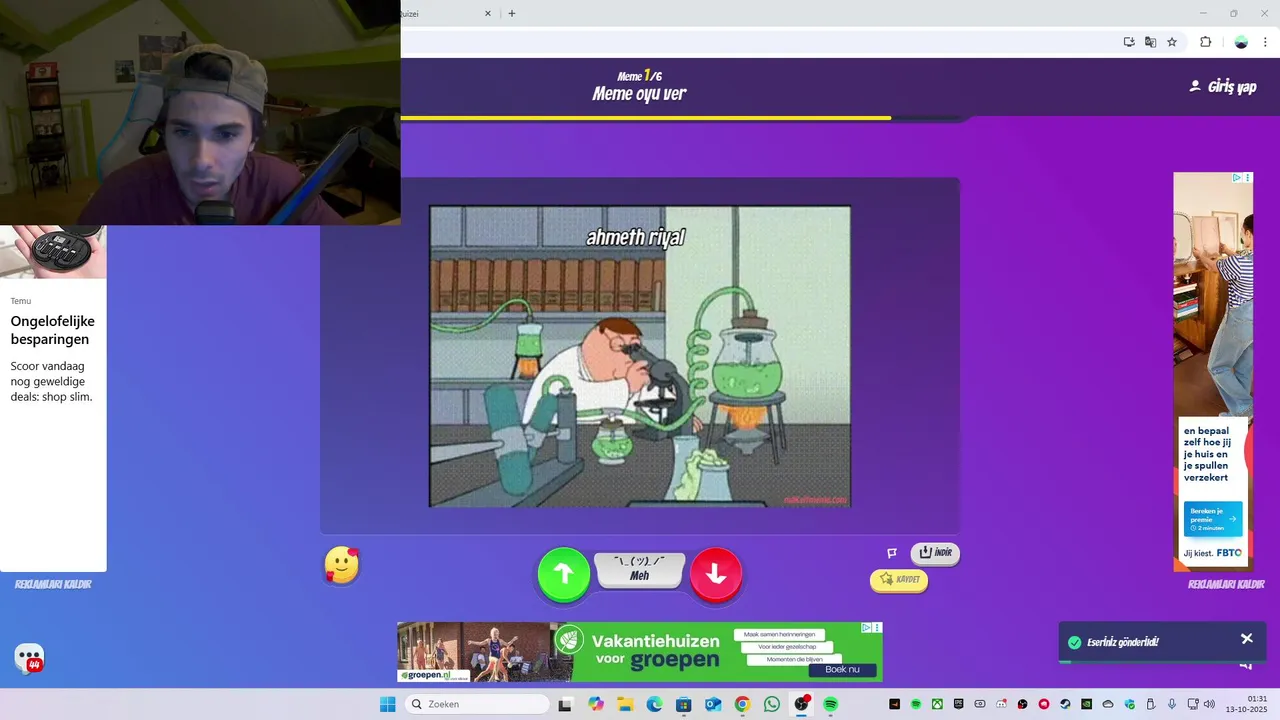This screenshot has height=720, width=1280.
Task: Downvote the meme with red arrow
Action: click(x=716, y=574)
